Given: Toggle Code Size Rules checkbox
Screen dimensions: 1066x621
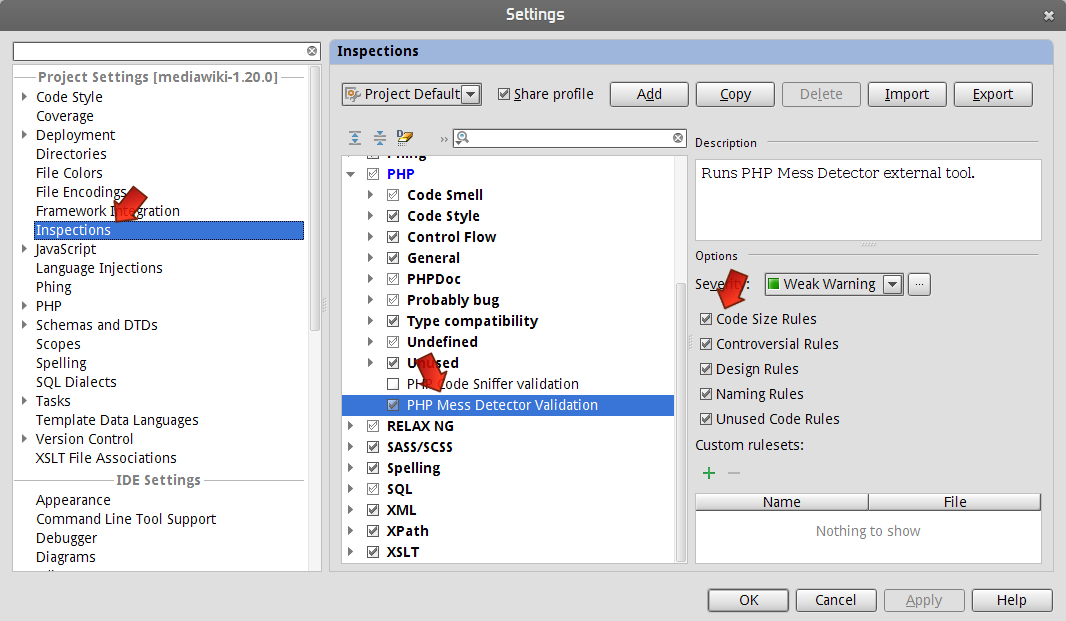Looking at the screenshot, I should point(706,319).
